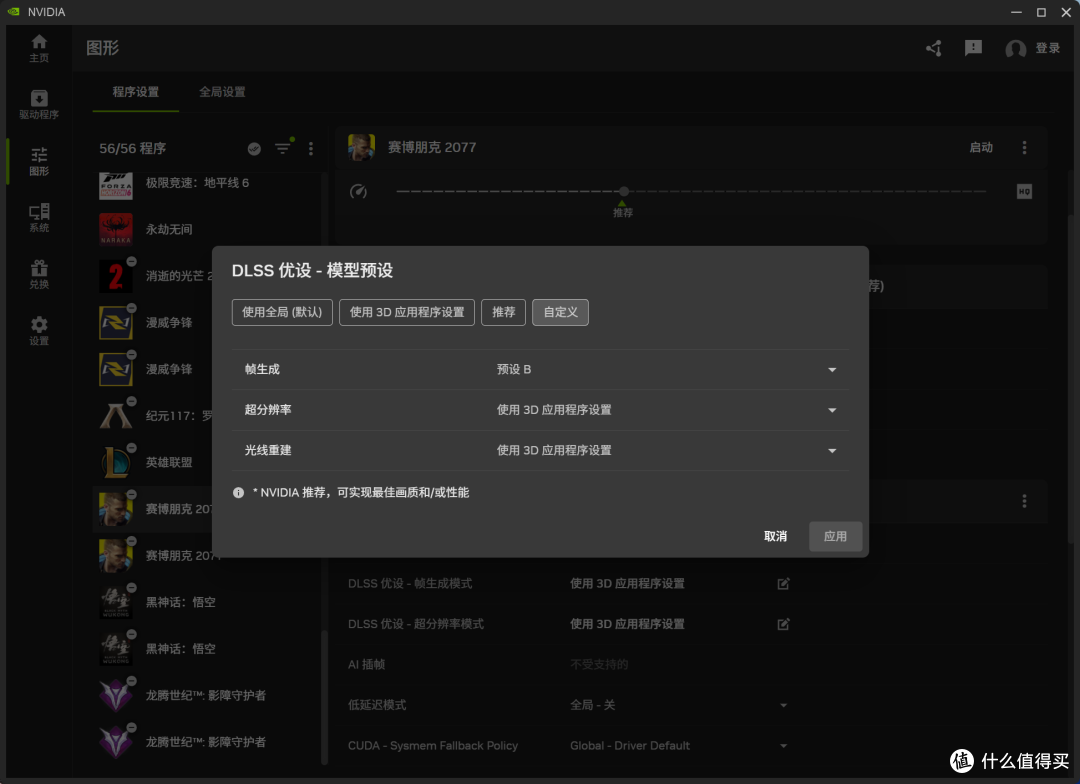Click 应用 to apply preset

tap(835, 537)
